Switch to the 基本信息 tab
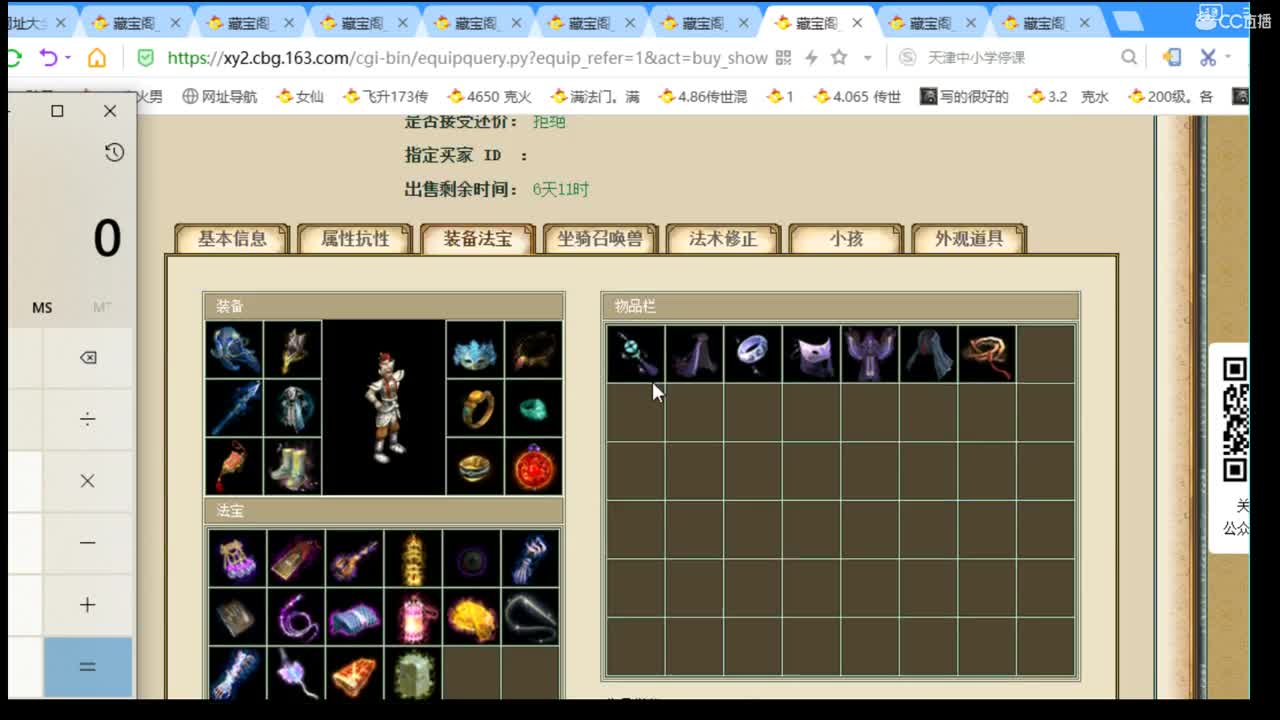The height and width of the screenshot is (720, 1280). point(232,239)
